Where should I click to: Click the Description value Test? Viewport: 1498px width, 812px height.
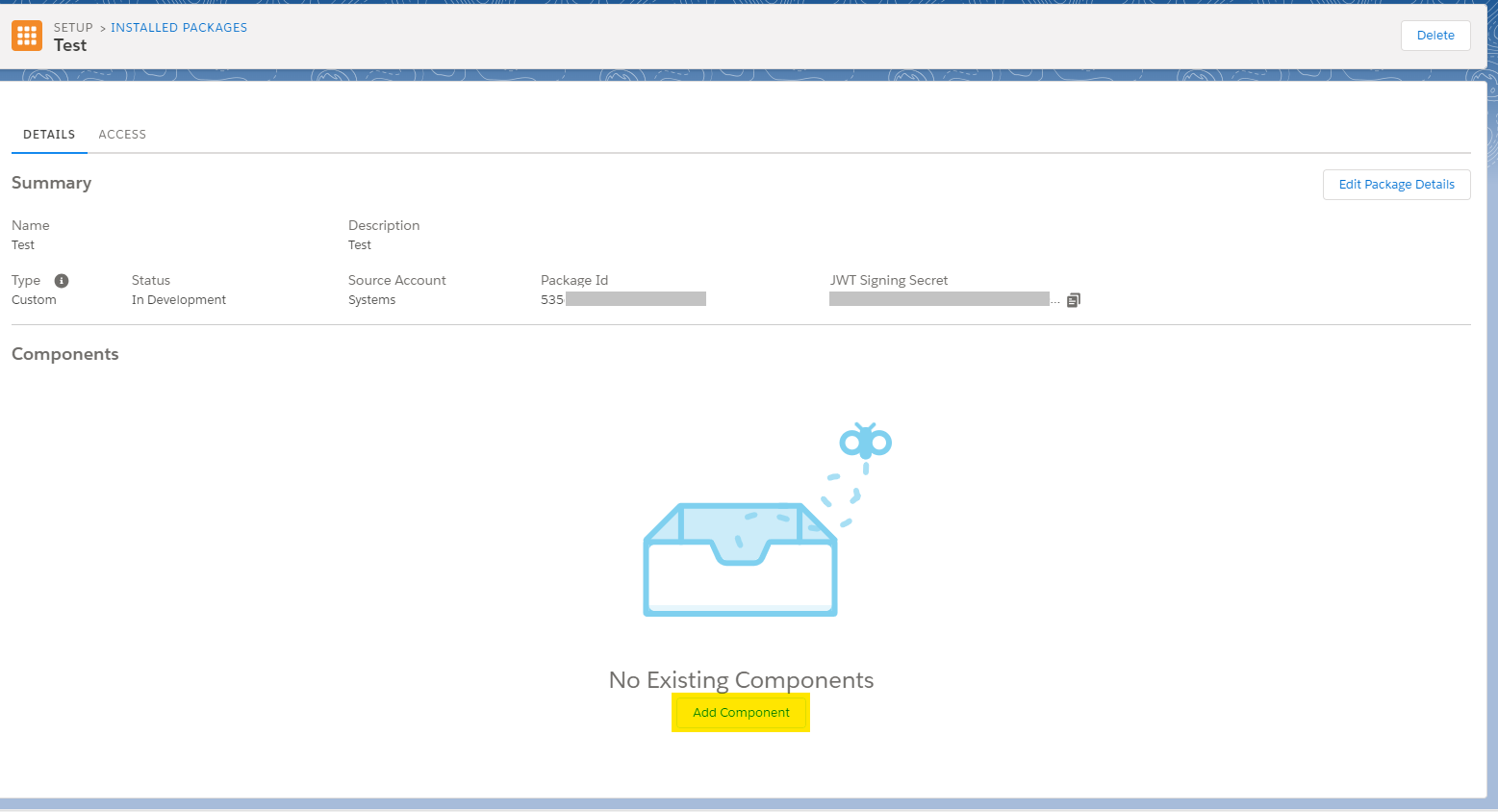[x=359, y=244]
